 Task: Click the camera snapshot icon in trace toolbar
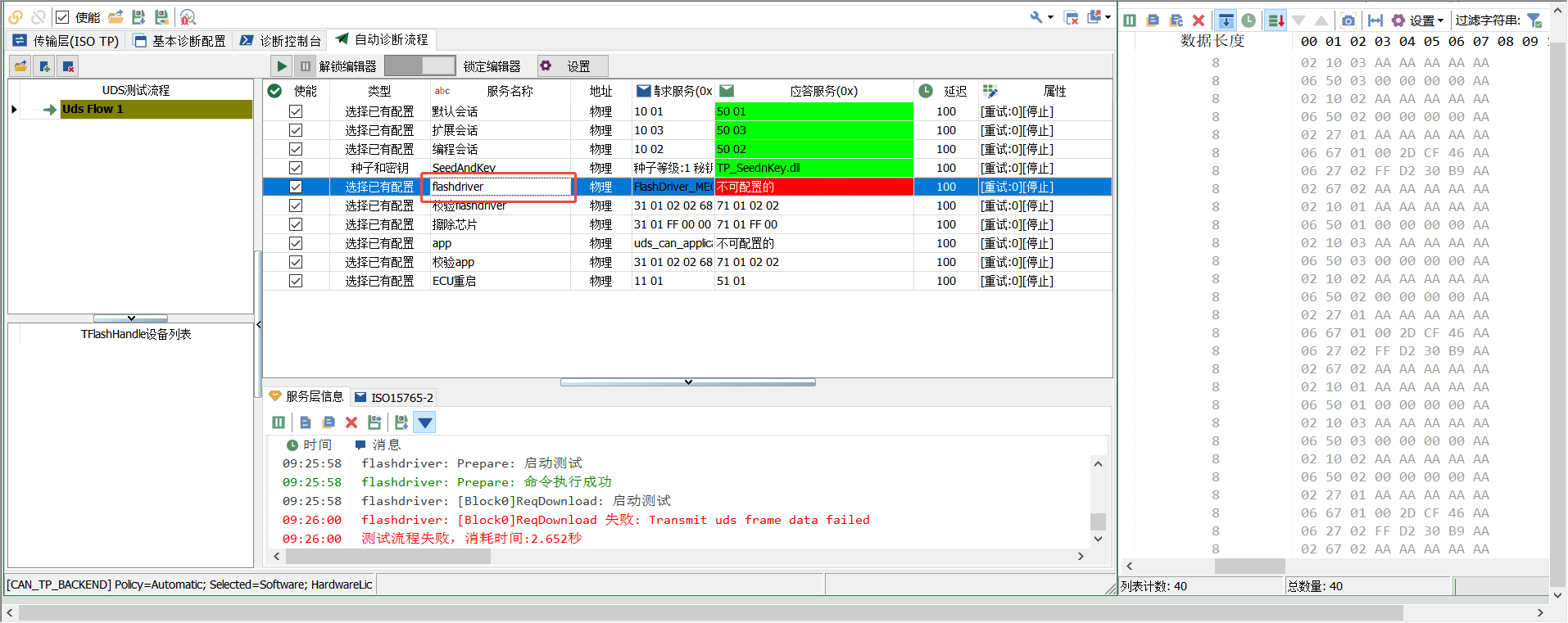tap(1348, 20)
